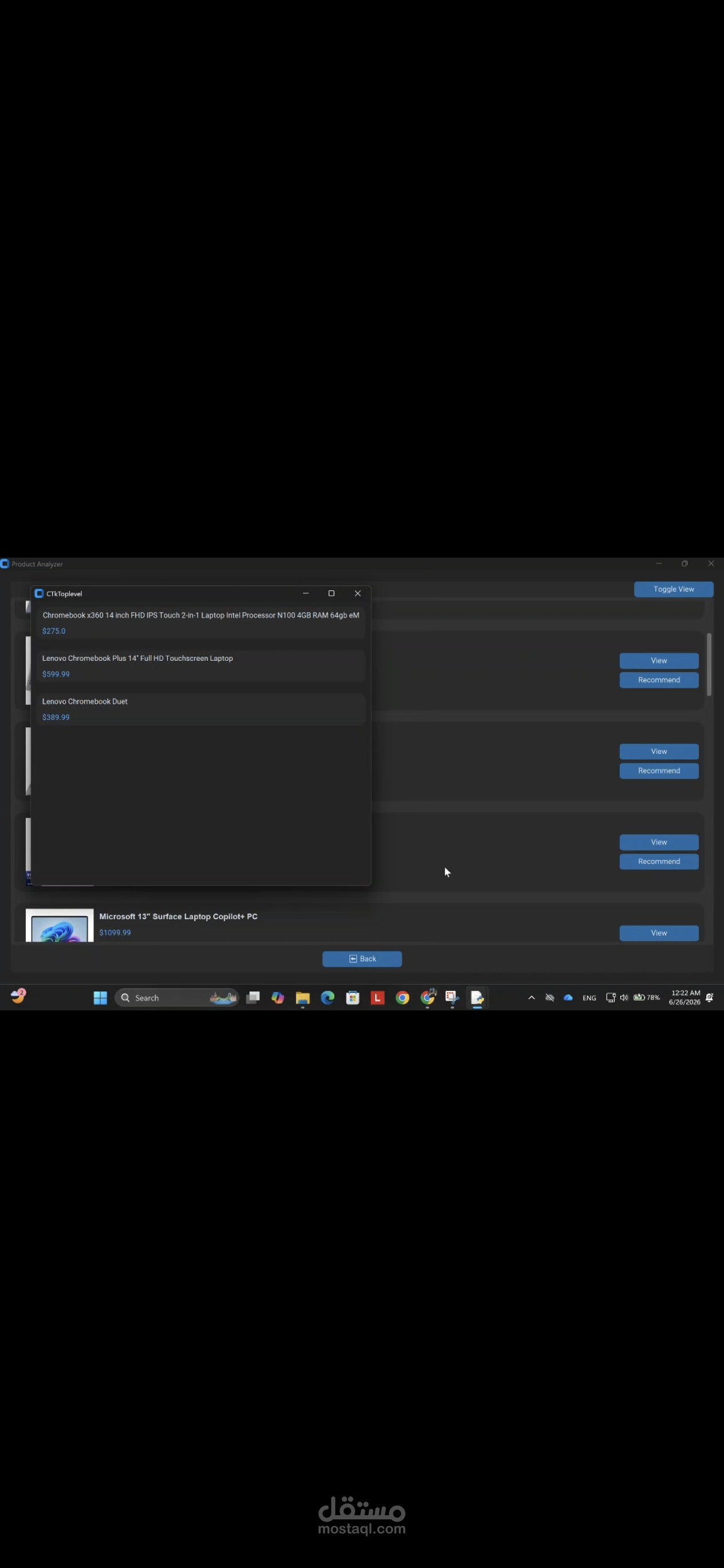Click the Product Analyzer vertical scrollbar

tap(709, 665)
